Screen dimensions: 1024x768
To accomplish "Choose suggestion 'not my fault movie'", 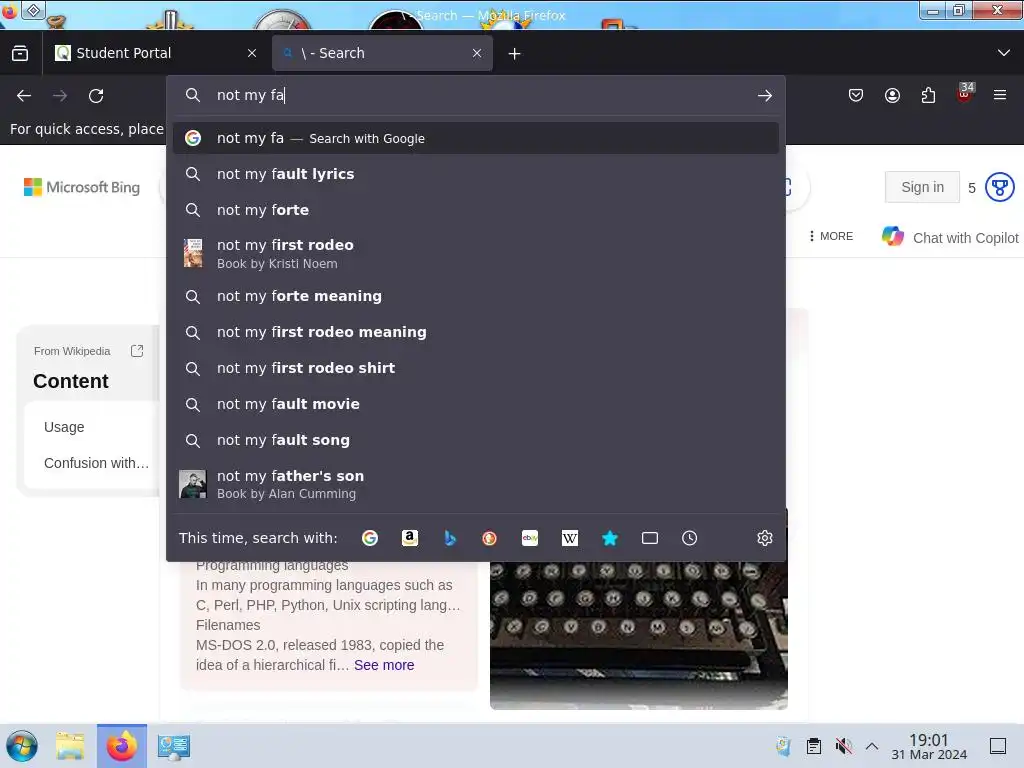I will [475, 404].
